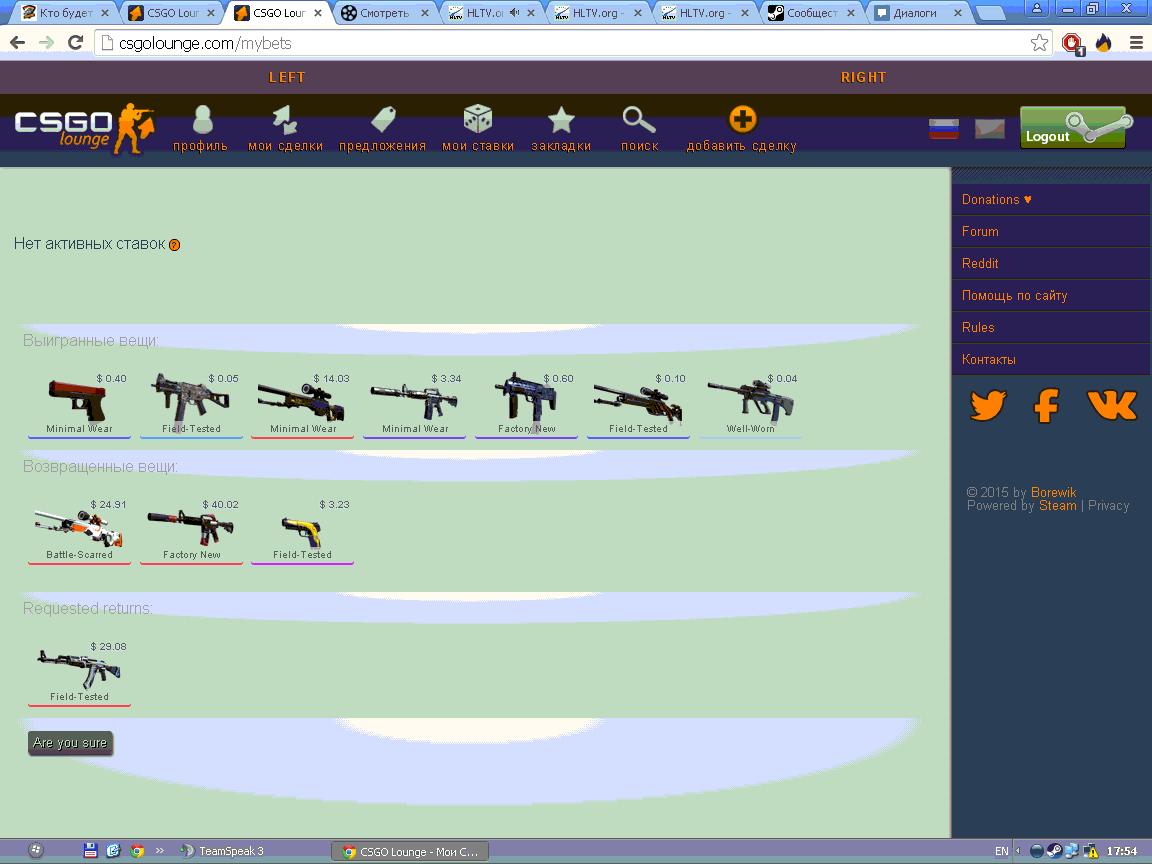Select the $3.23 Field-Tested pistol
Screen dimensions: 1152x864
[x=303, y=530]
